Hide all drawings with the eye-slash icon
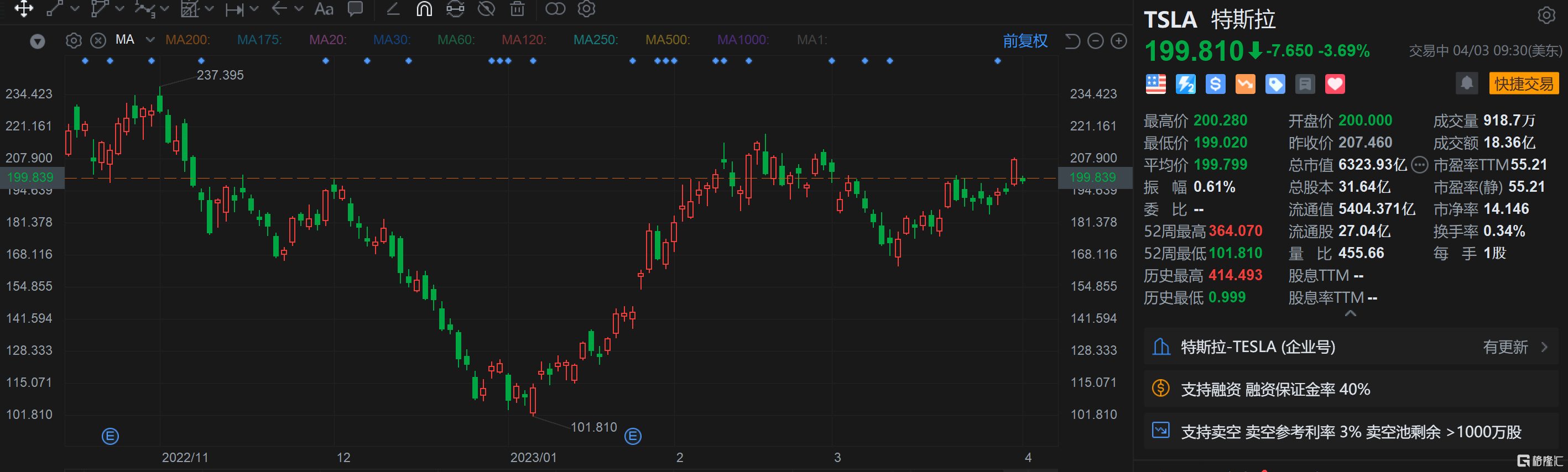This screenshot has height=472, width=1568. [486, 8]
